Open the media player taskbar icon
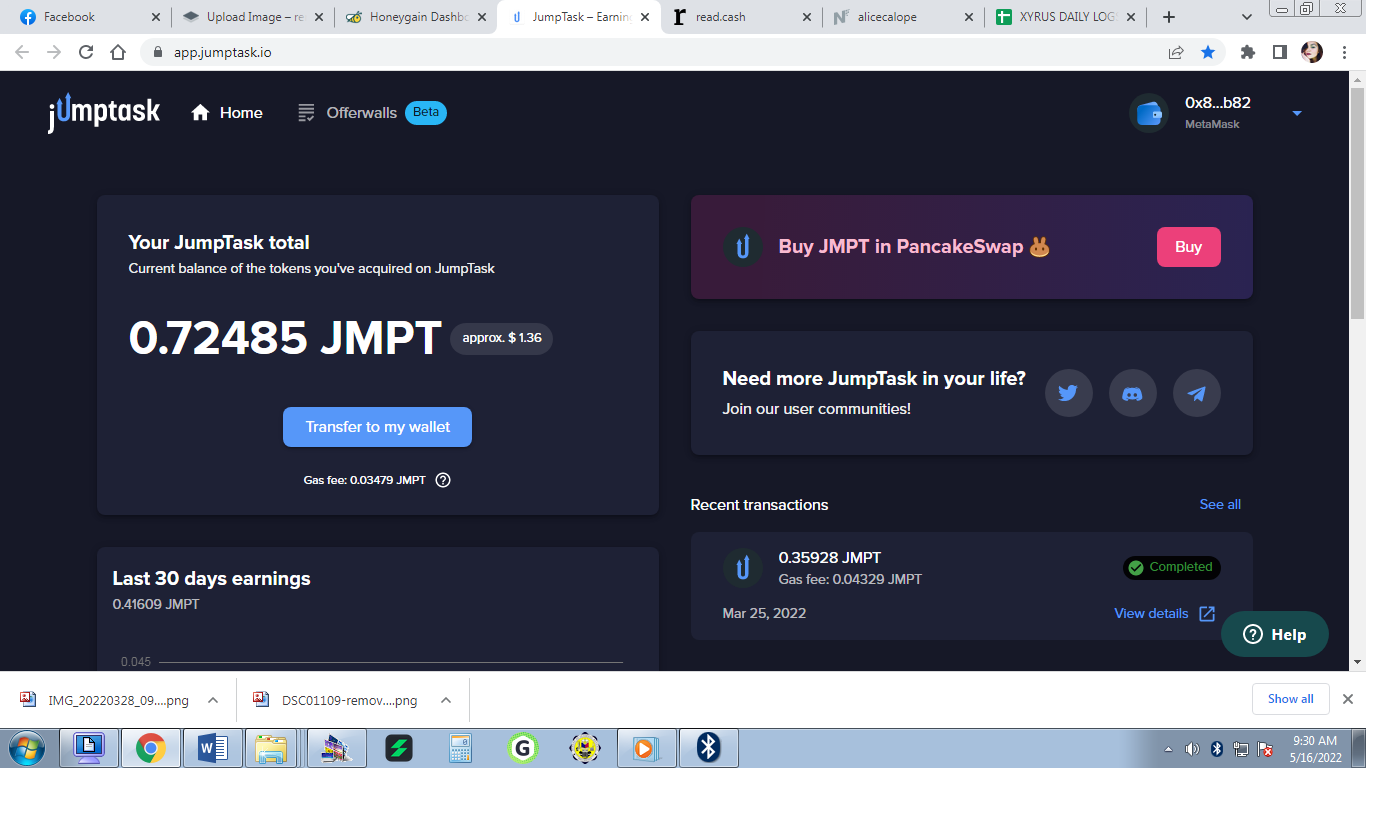The image size is (1384, 824). [647, 748]
